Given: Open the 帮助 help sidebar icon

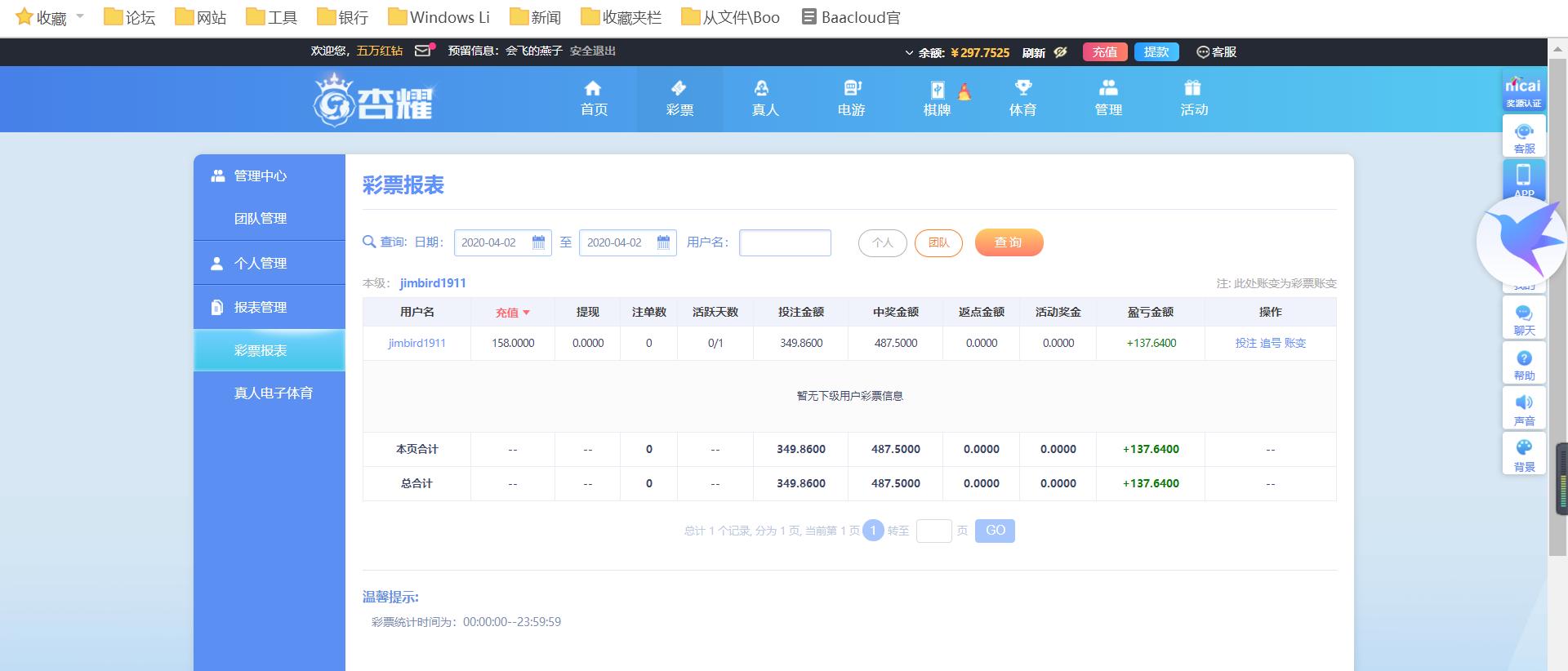Looking at the screenshot, I should point(1524,364).
